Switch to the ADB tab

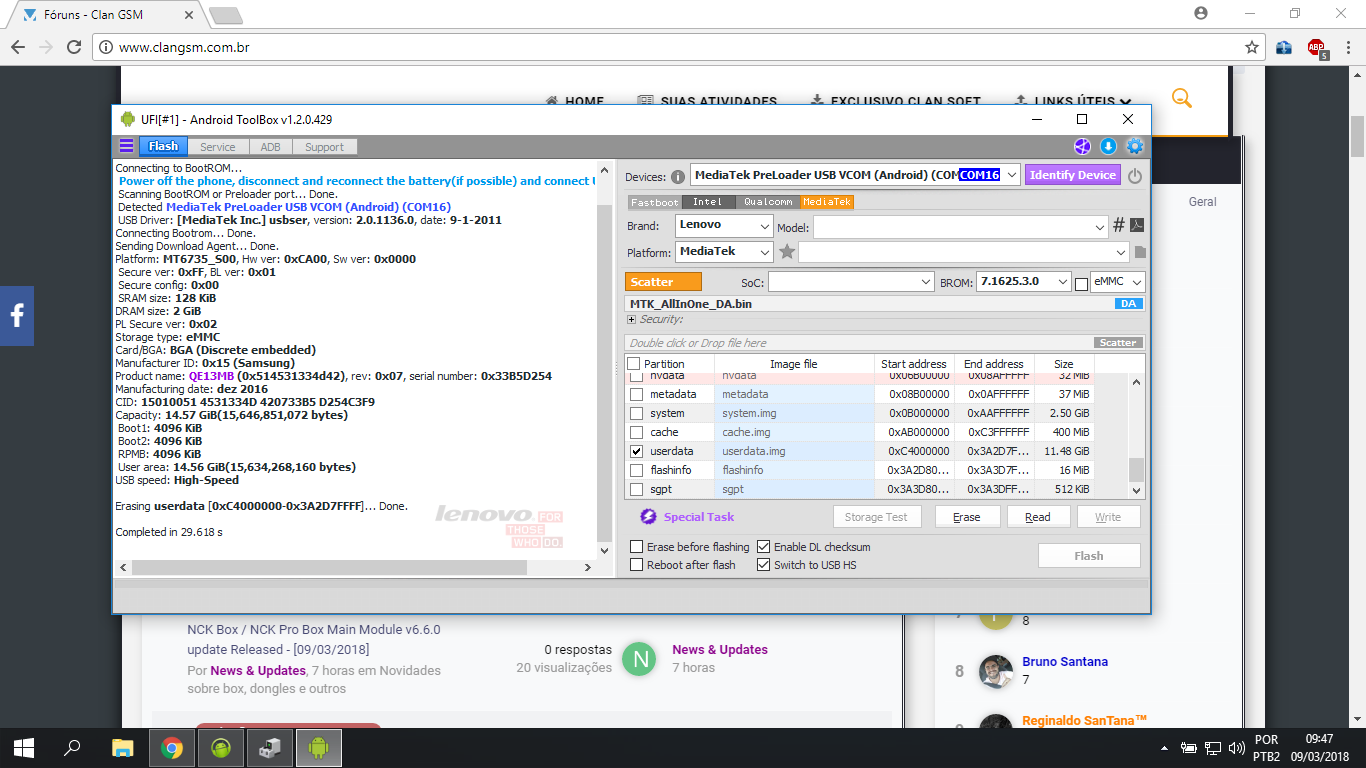[x=271, y=147]
